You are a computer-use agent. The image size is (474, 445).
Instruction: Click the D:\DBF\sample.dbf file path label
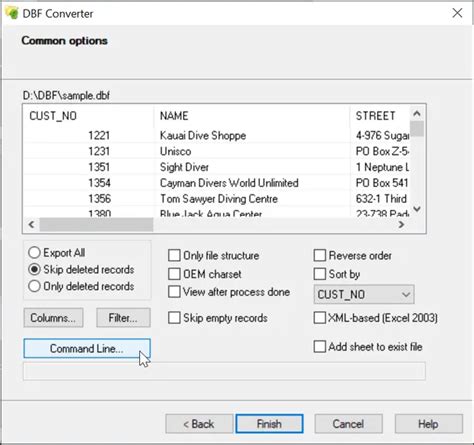click(66, 96)
